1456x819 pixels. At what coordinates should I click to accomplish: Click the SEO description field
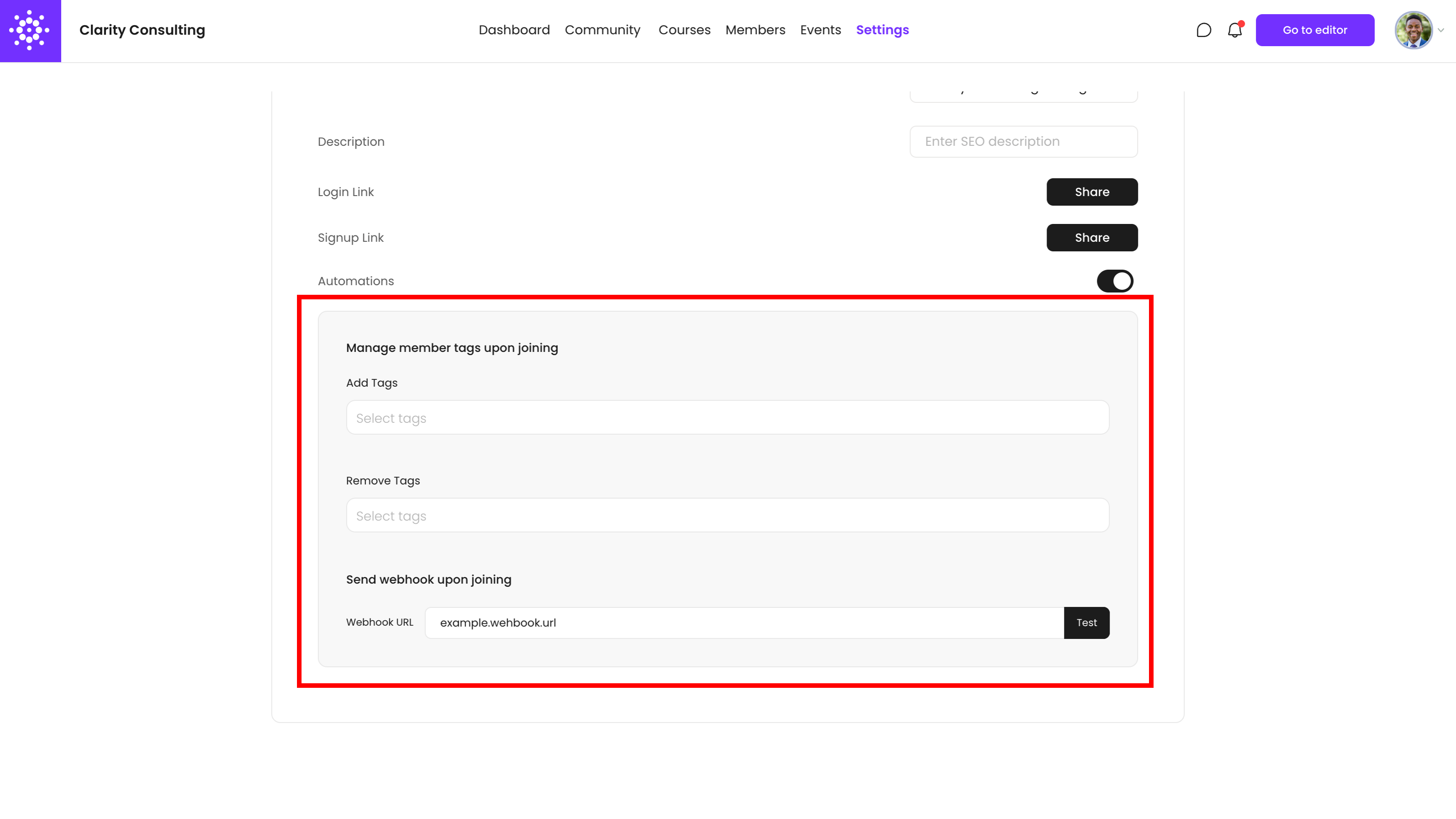click(1024, 141)
